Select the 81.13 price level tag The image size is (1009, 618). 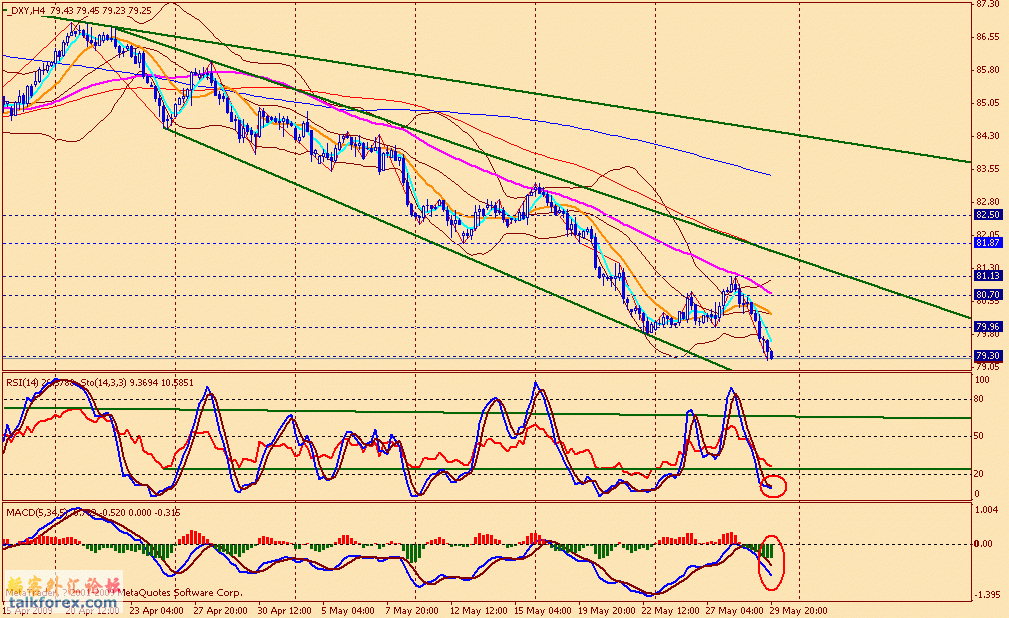[x=988, y=276]
